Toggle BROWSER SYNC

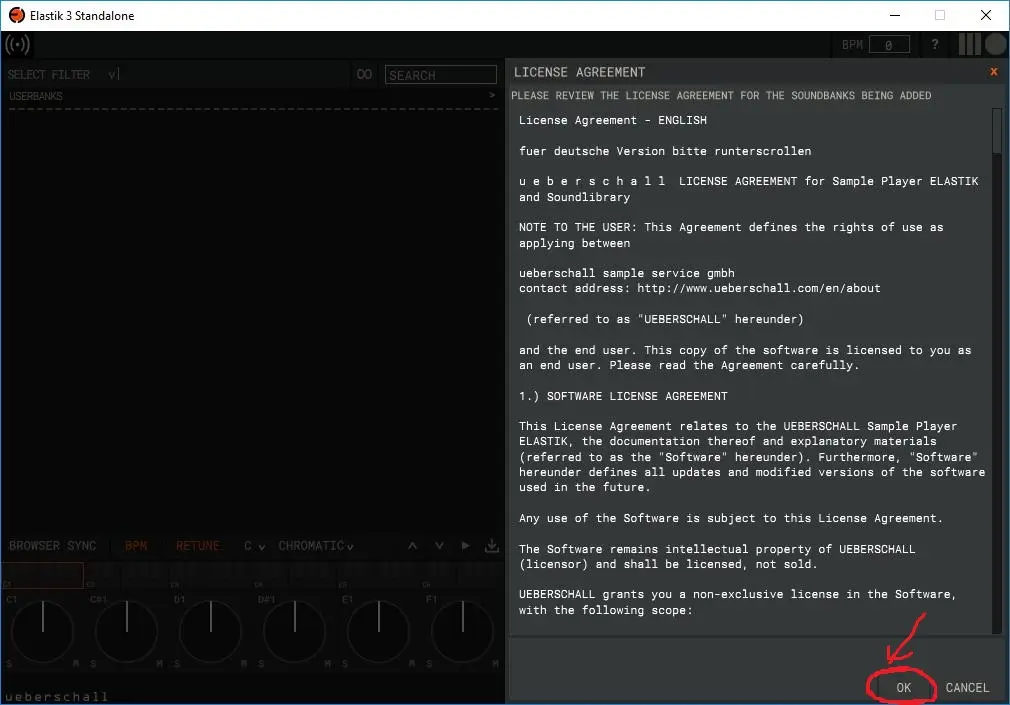(x=52, y=546)
